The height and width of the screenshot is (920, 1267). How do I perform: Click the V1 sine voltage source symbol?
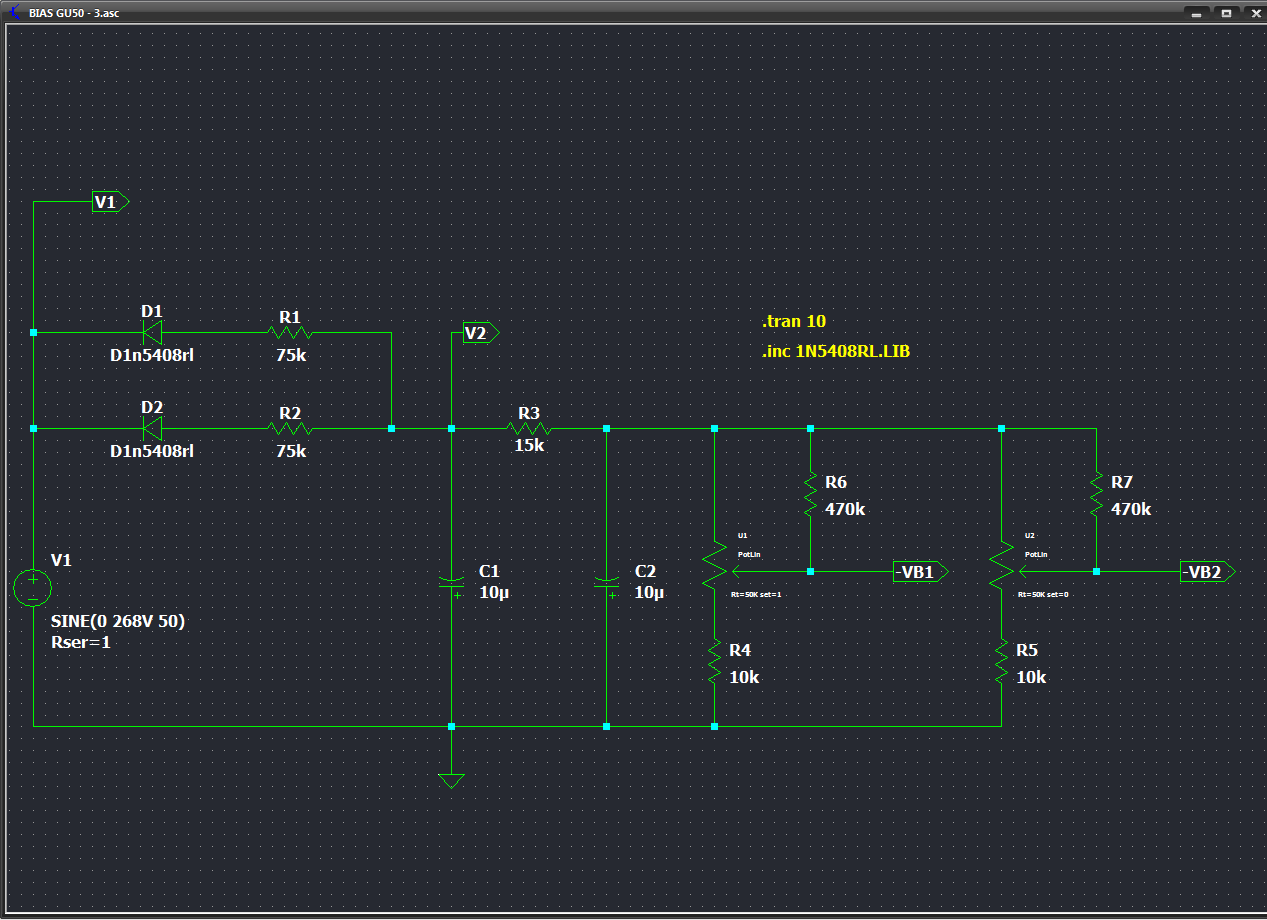(x=32, y=587)
